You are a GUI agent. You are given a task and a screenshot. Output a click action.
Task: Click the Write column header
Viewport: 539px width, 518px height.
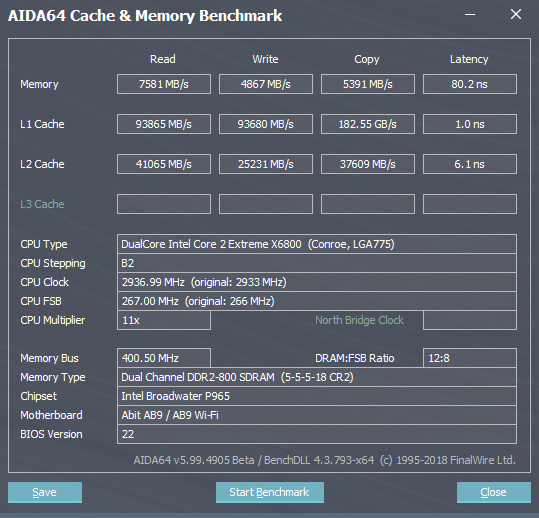[265, 59]
